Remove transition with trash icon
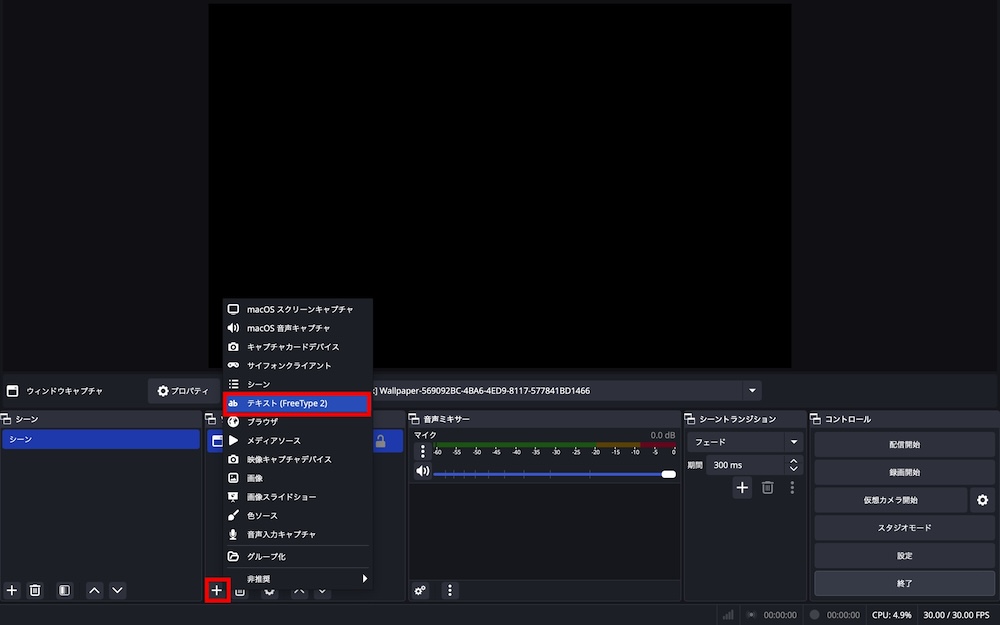The height and width of the screenshot is (625, 1000). click(x=768, y=488)
